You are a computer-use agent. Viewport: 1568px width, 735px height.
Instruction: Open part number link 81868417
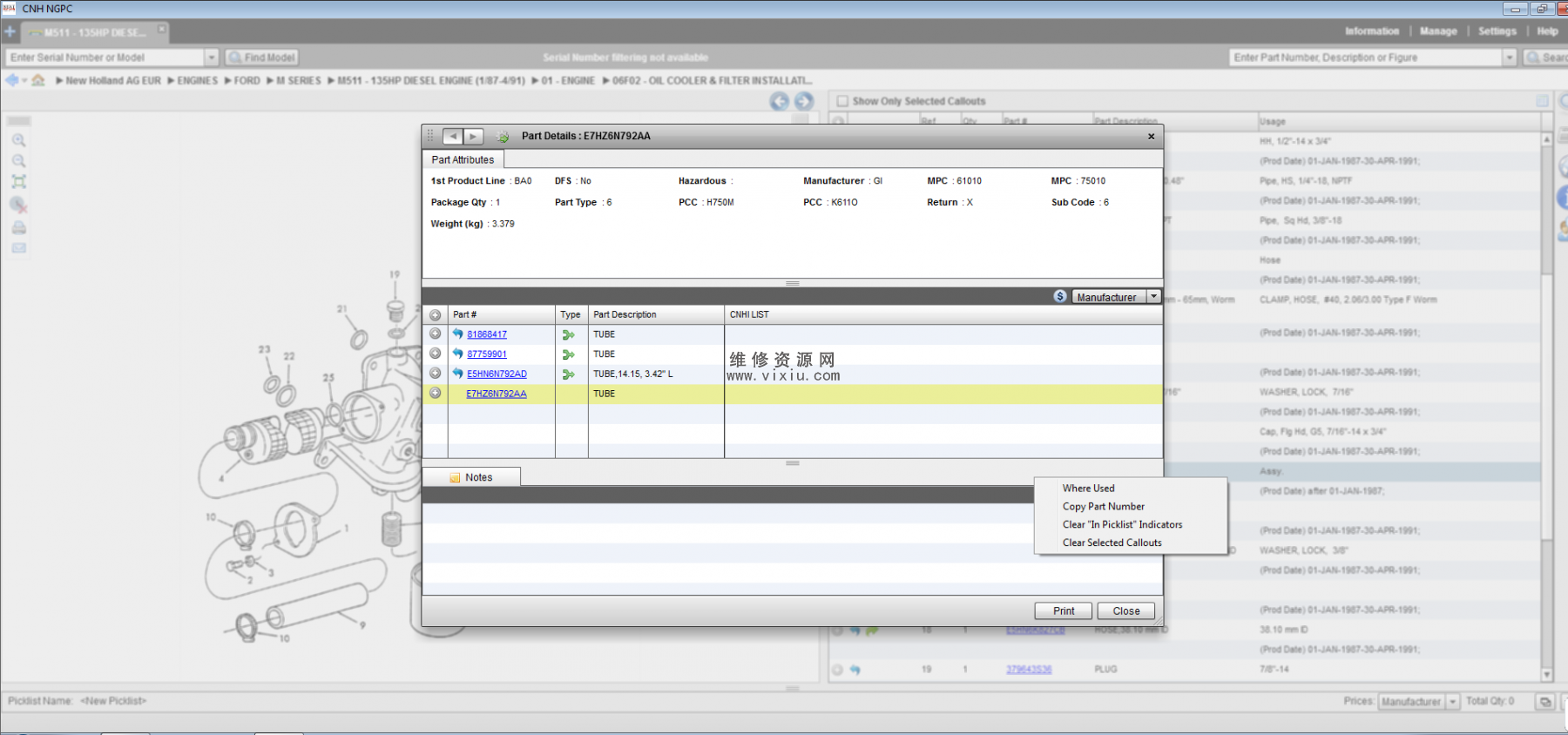click(487, 334)
